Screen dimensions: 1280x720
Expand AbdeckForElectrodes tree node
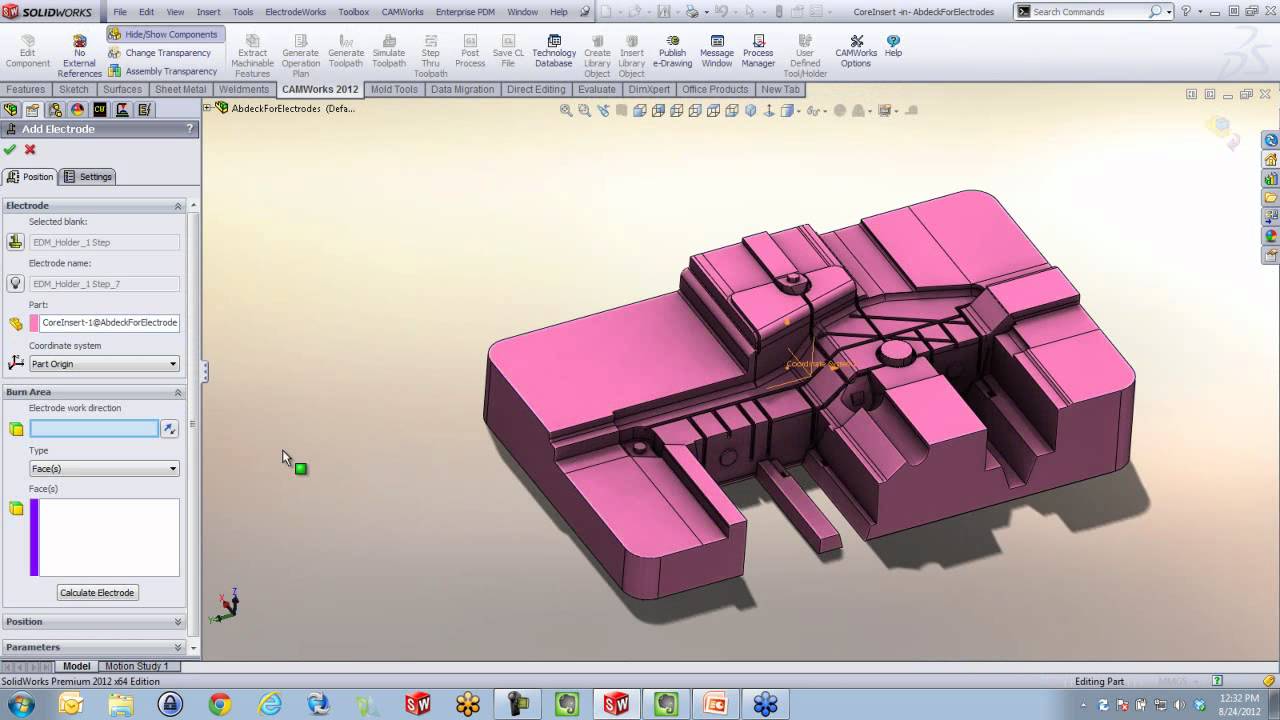pos(209,108)
